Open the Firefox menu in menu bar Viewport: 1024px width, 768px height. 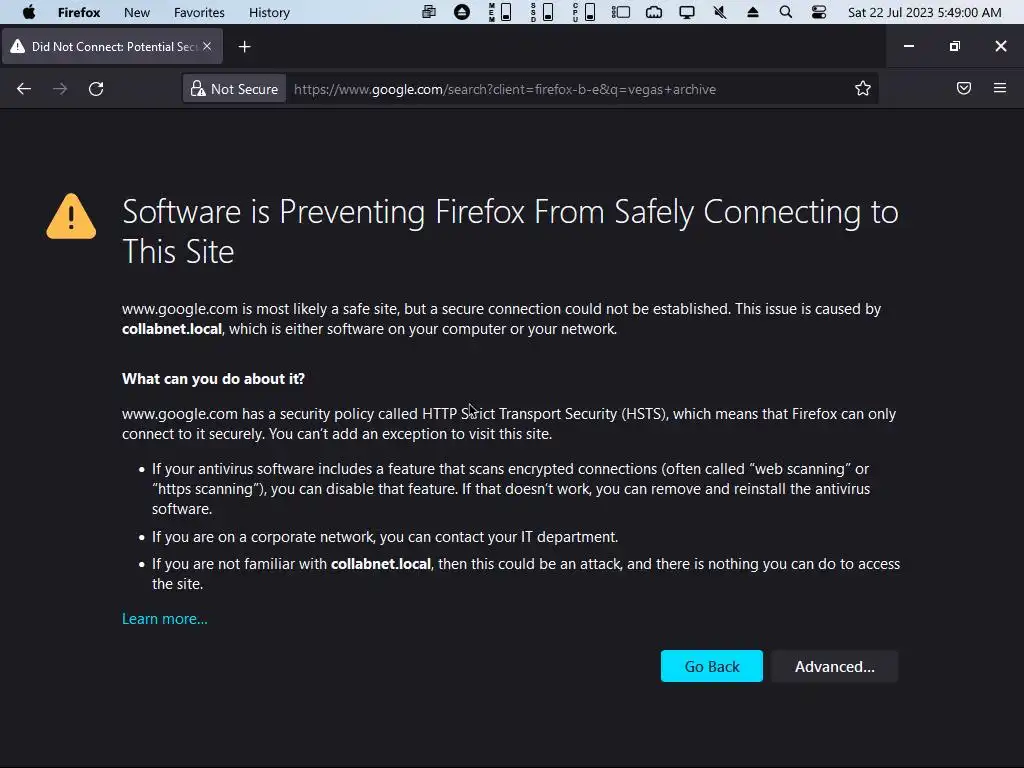tap(78, 12)
